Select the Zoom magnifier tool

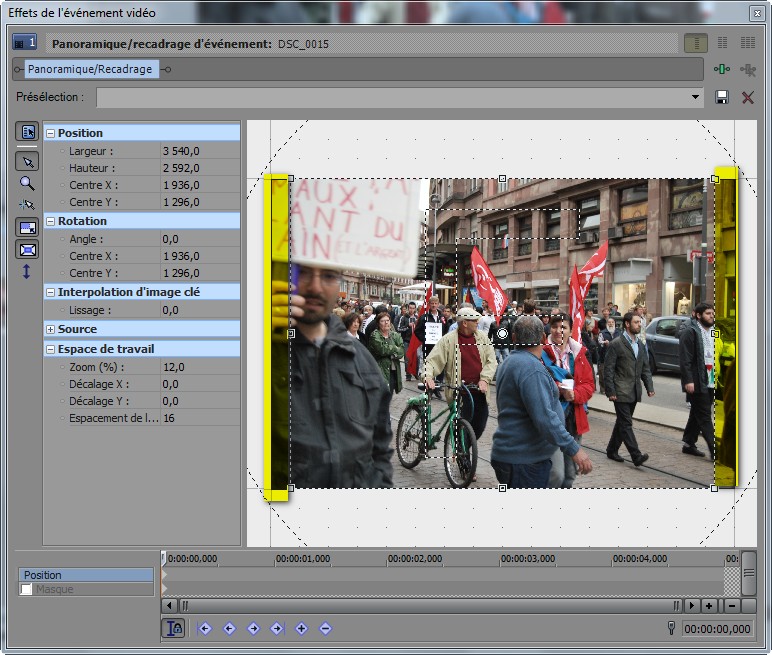click(27, 183)
